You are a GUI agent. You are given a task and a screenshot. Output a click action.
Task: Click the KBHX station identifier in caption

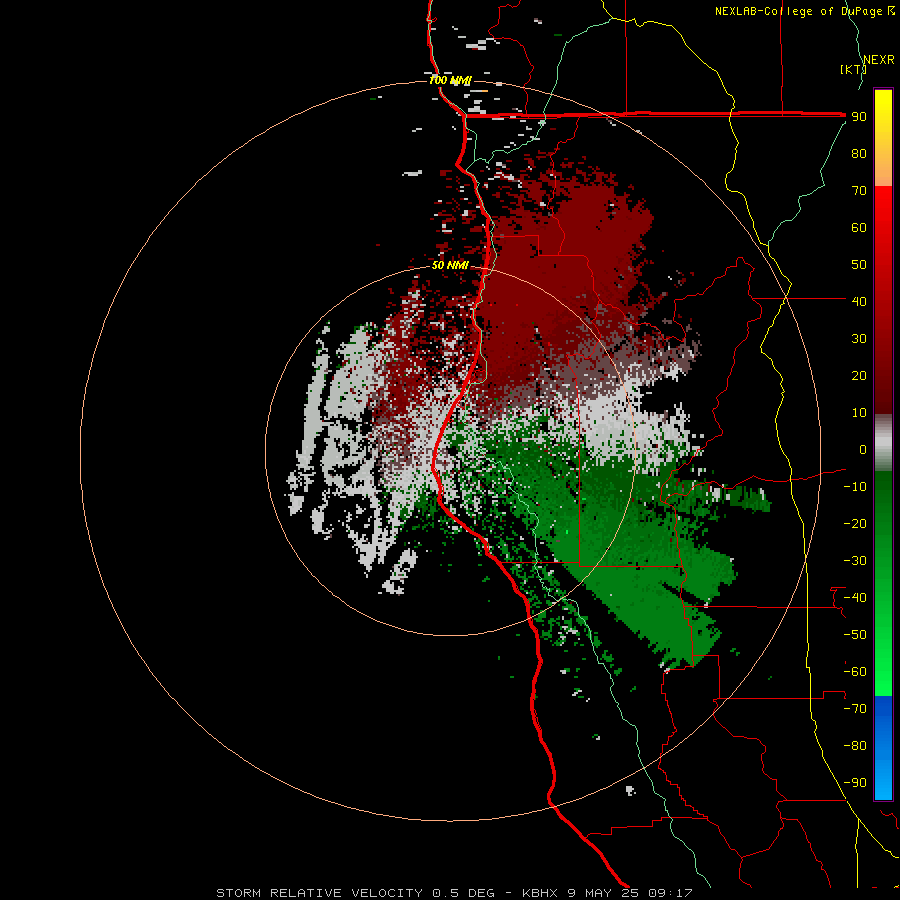(x=540, y=893)
